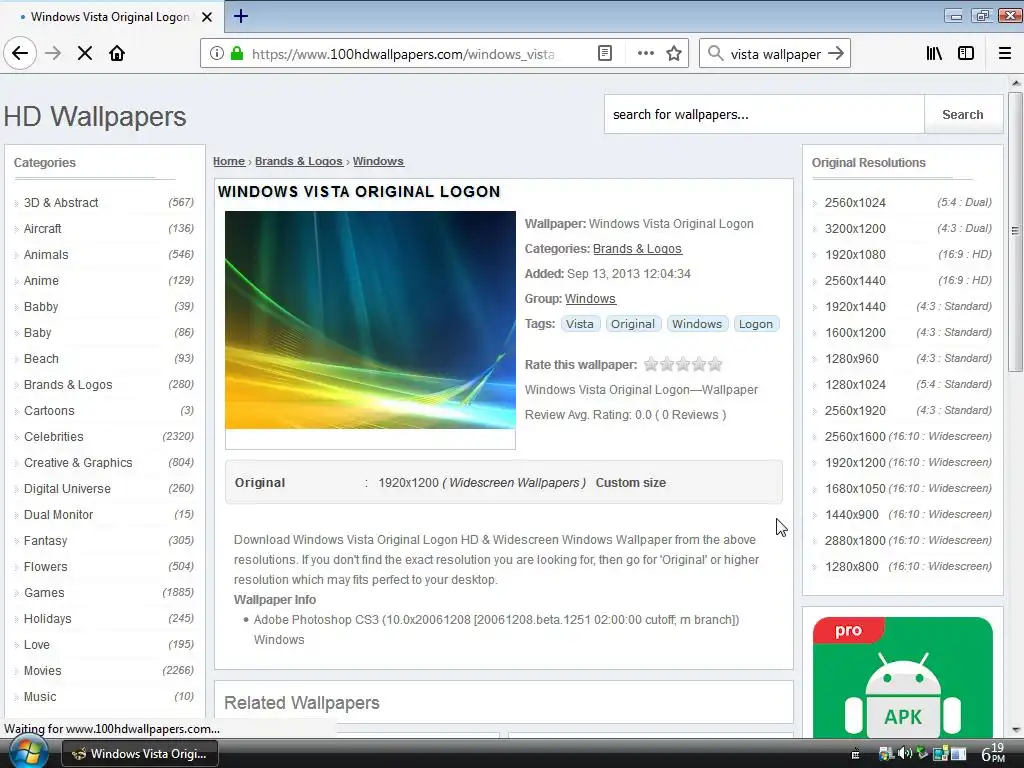
Task: Show site information icon in address bar
Action: click(x=217, y=54)
